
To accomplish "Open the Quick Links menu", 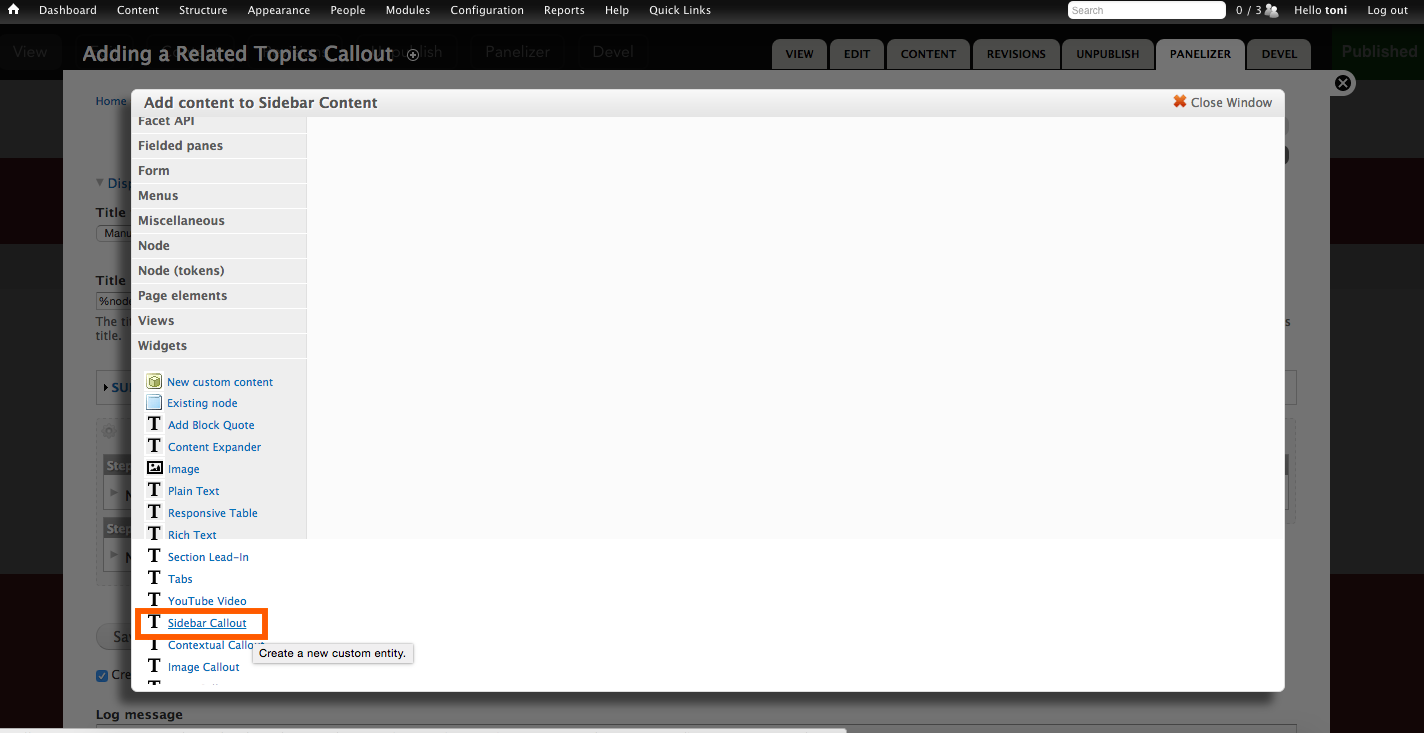I will (x=680, y=10).
